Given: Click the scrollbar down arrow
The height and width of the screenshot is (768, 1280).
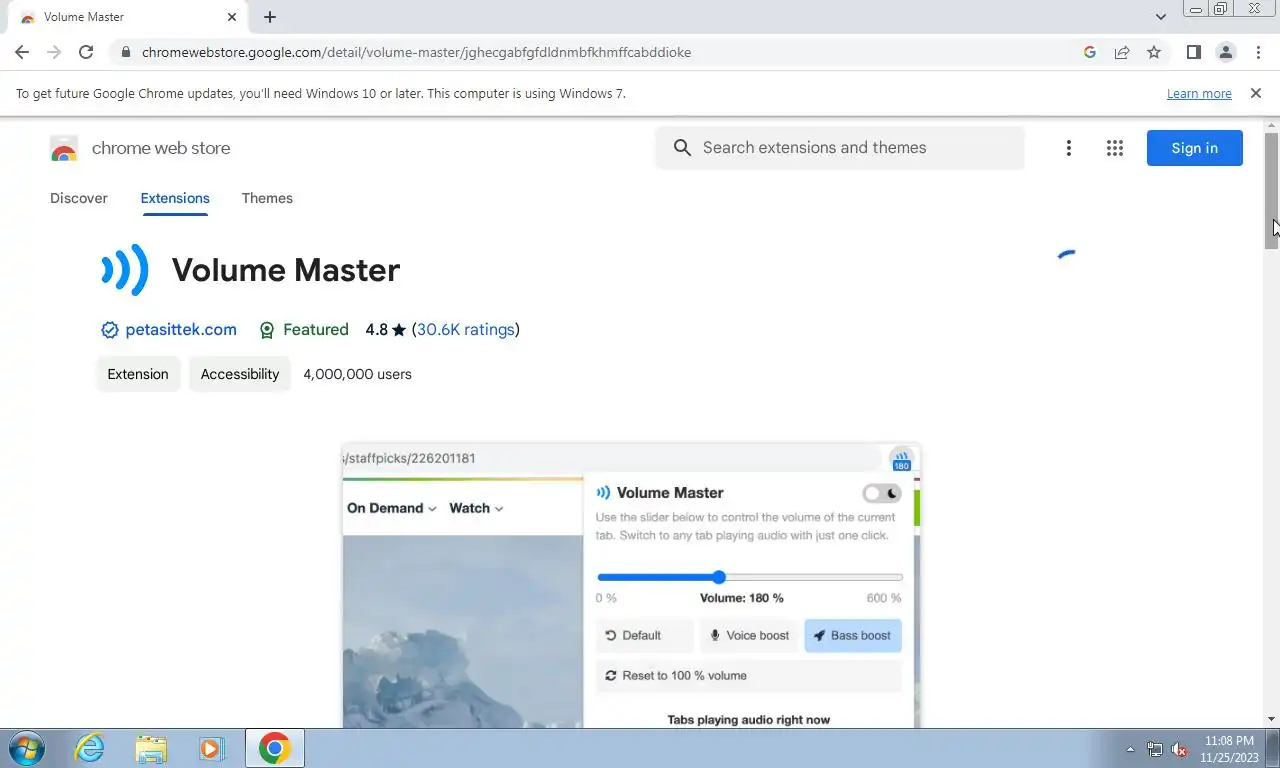Looking at the screenshot, I should (x=1272, y=720).
